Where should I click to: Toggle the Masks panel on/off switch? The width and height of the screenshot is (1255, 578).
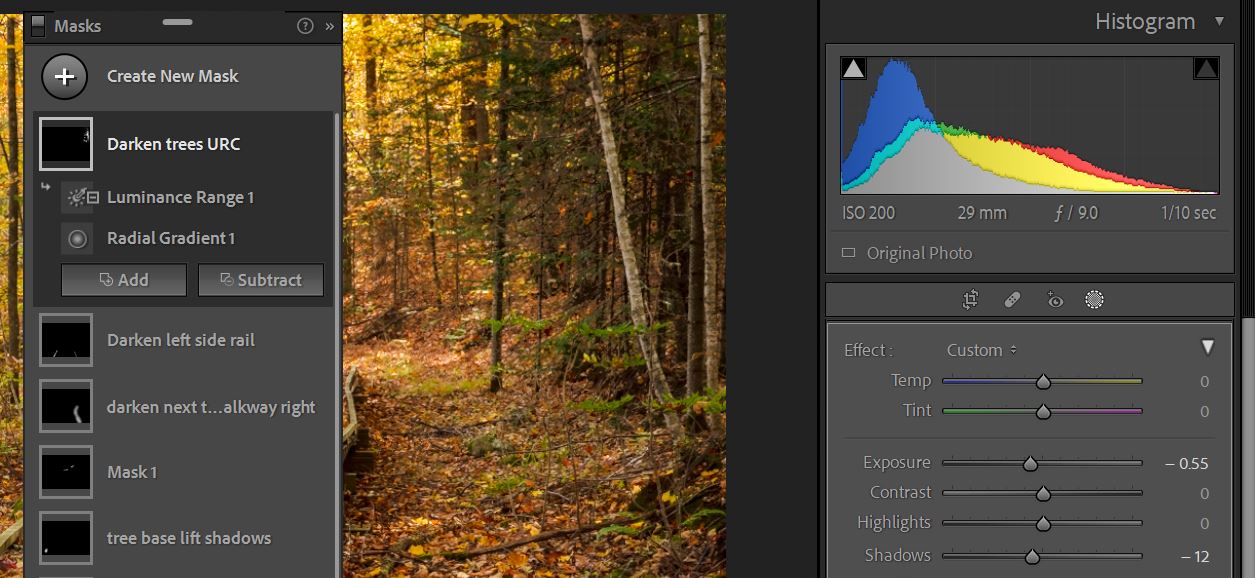point(38,26)
